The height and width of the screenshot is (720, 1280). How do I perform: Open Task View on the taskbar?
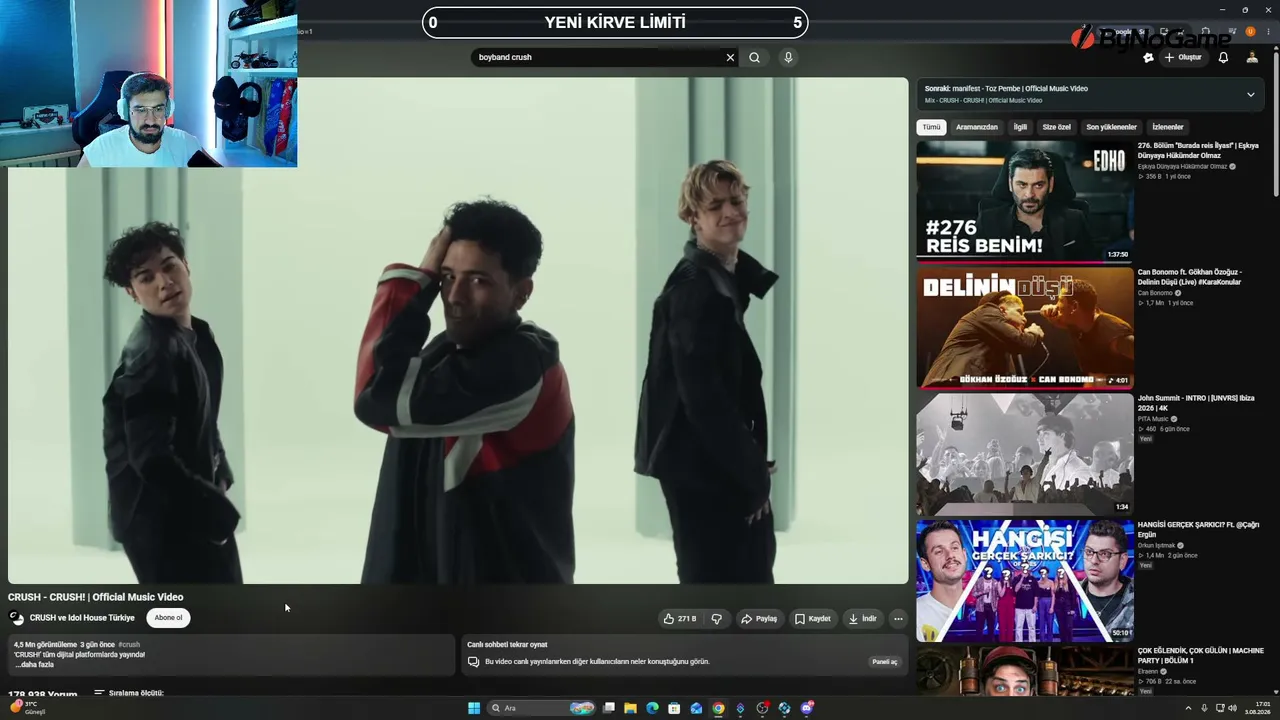pyautogui.click(x=608, y=708)
